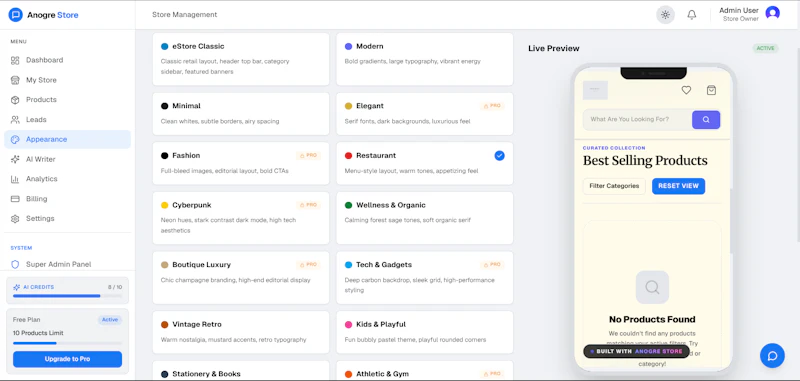This screenshot has height=381, width=800.
Task: Choose the Kids & Playful theme
Action: [x=424, y=332]
